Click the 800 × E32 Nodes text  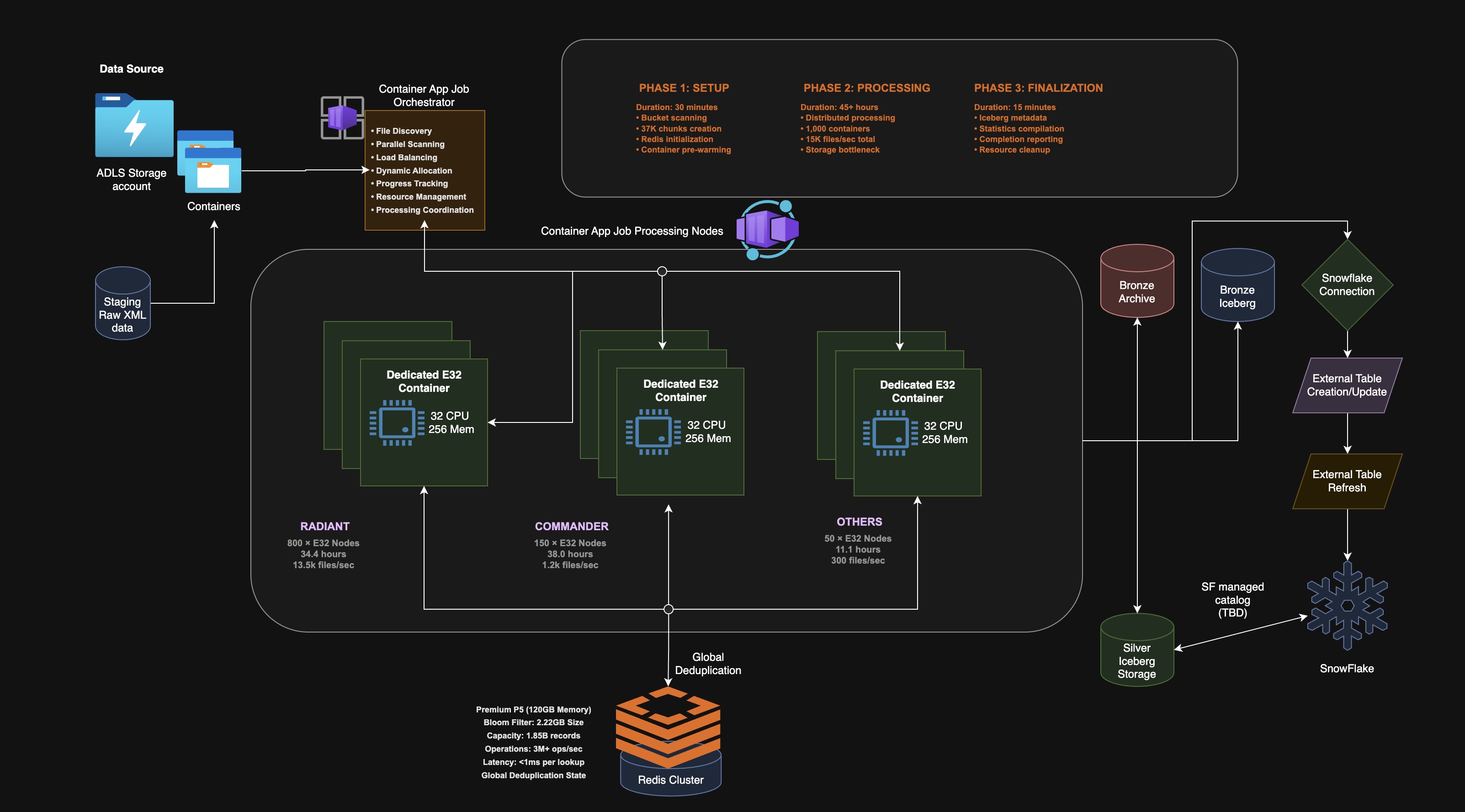click(323, 543)
